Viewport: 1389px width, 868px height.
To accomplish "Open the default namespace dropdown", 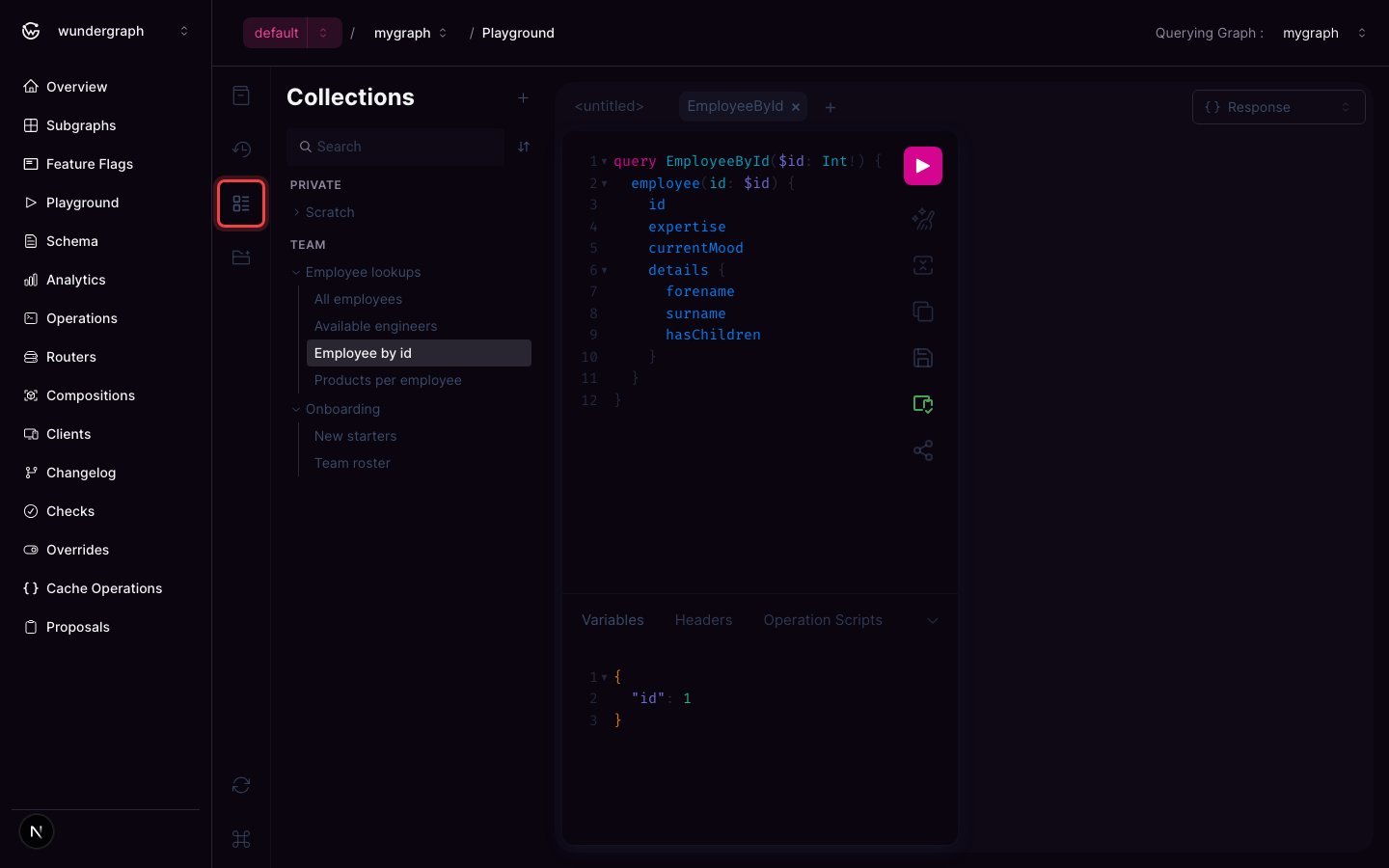I will click(x=323, y=33).
